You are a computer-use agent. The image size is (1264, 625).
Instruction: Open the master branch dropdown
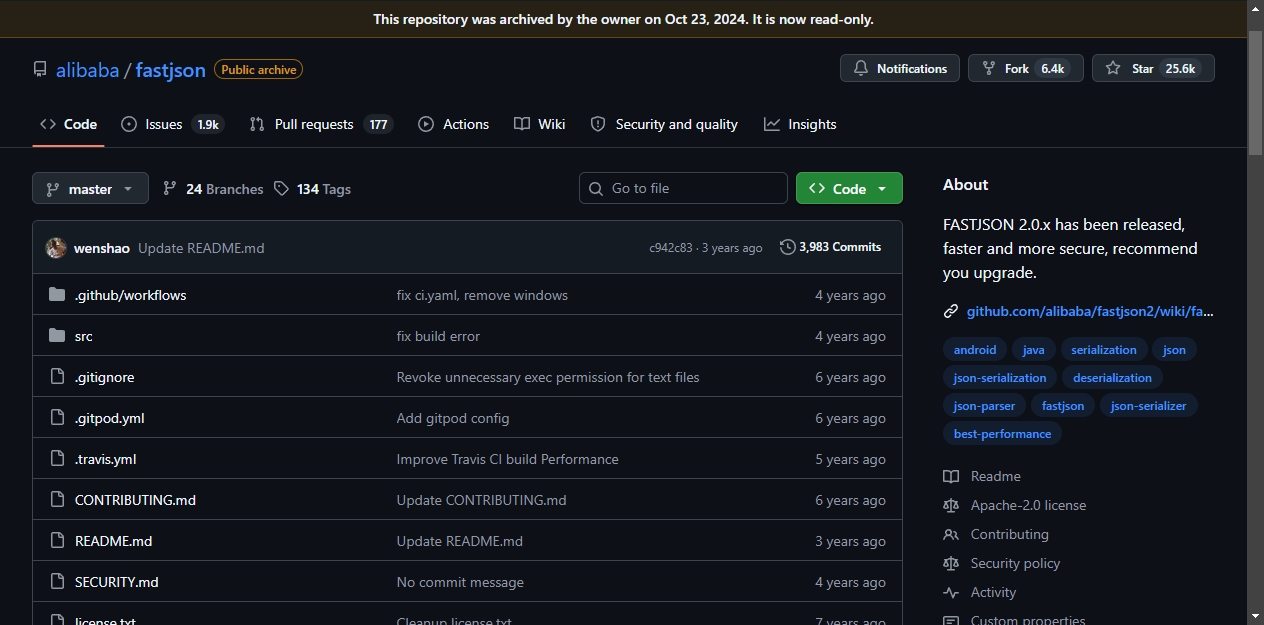tap(90, 188)
